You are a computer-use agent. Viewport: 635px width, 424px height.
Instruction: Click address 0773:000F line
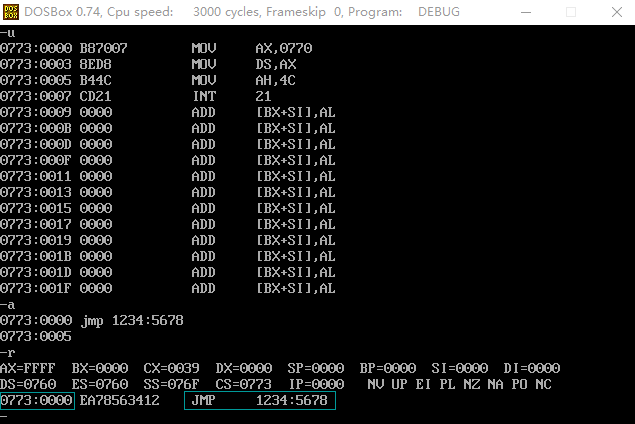[168, 160]
